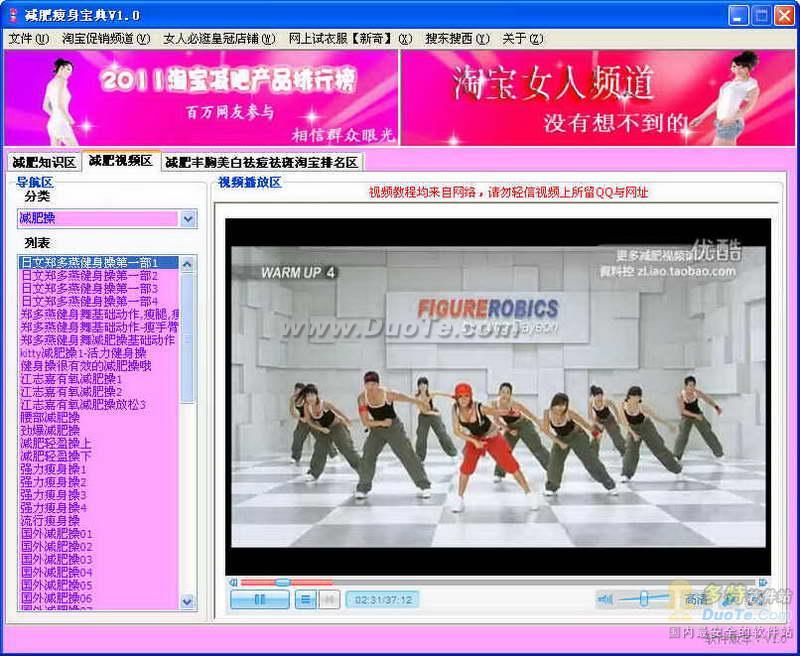Click the rewind arrow left of progress bar

[x=233, y=582]
